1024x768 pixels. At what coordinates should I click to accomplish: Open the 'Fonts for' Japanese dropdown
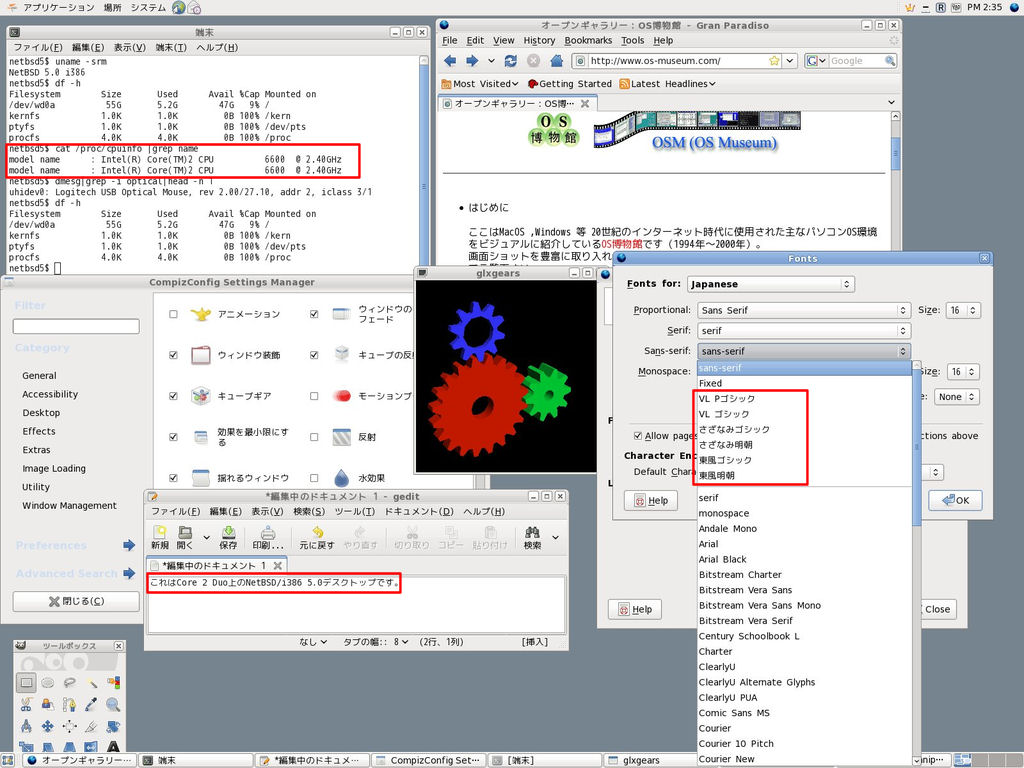click(x=771, y=284)
